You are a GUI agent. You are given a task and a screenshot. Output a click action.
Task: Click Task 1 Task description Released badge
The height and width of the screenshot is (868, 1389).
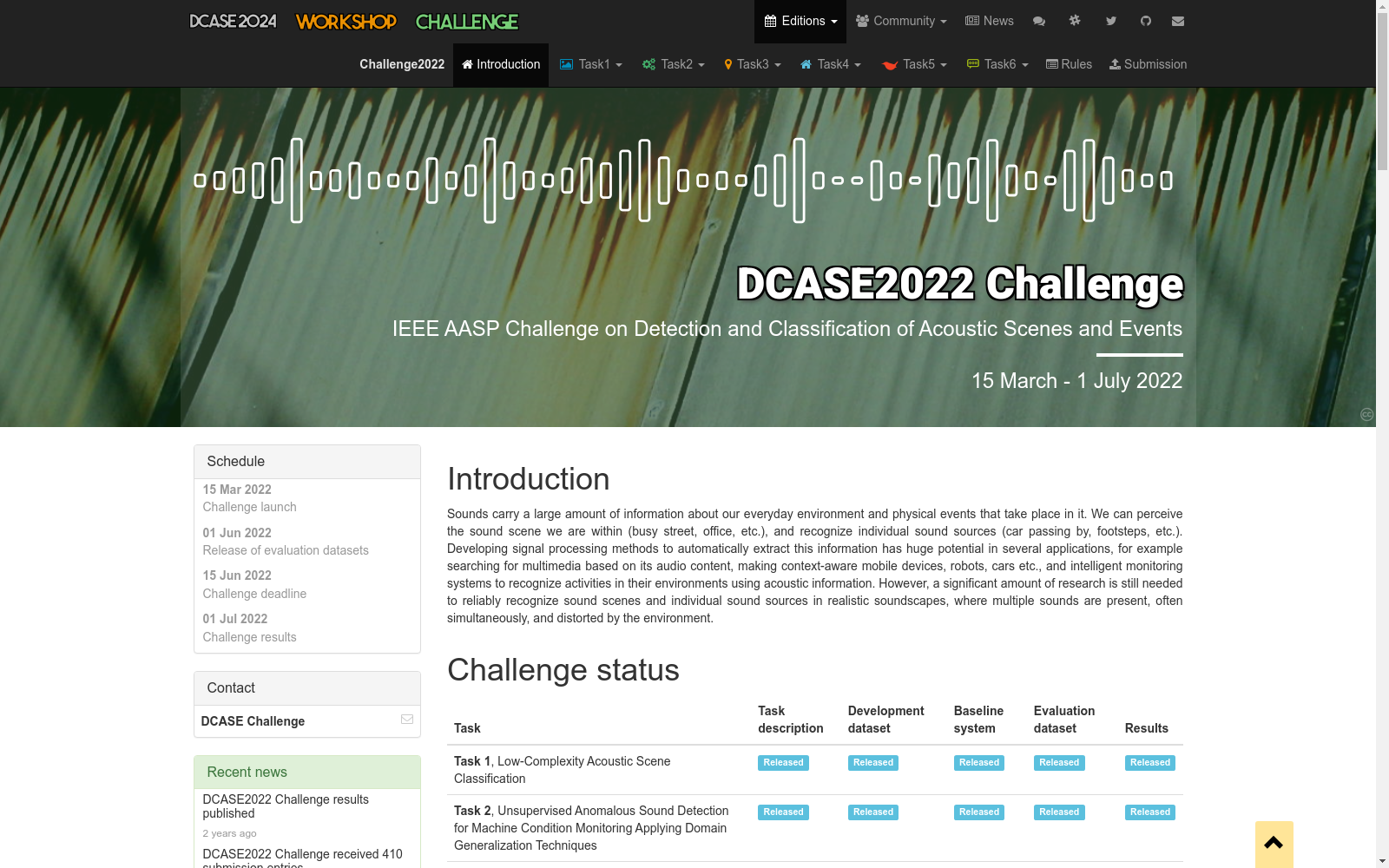click(783, 763)
